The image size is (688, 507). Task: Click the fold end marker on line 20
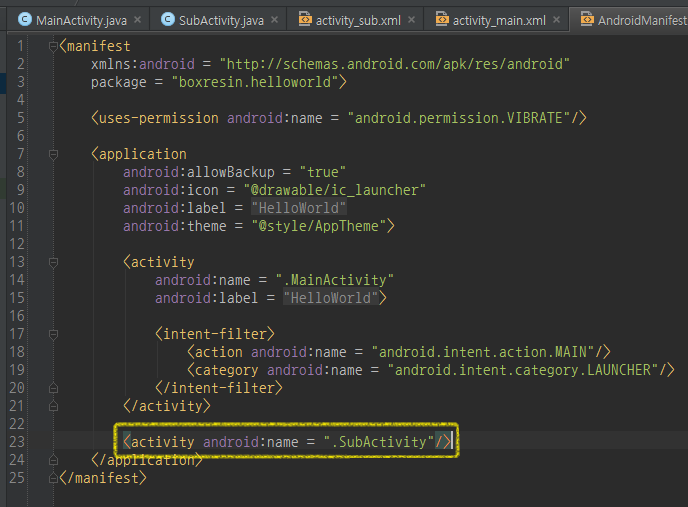[54, 388]
